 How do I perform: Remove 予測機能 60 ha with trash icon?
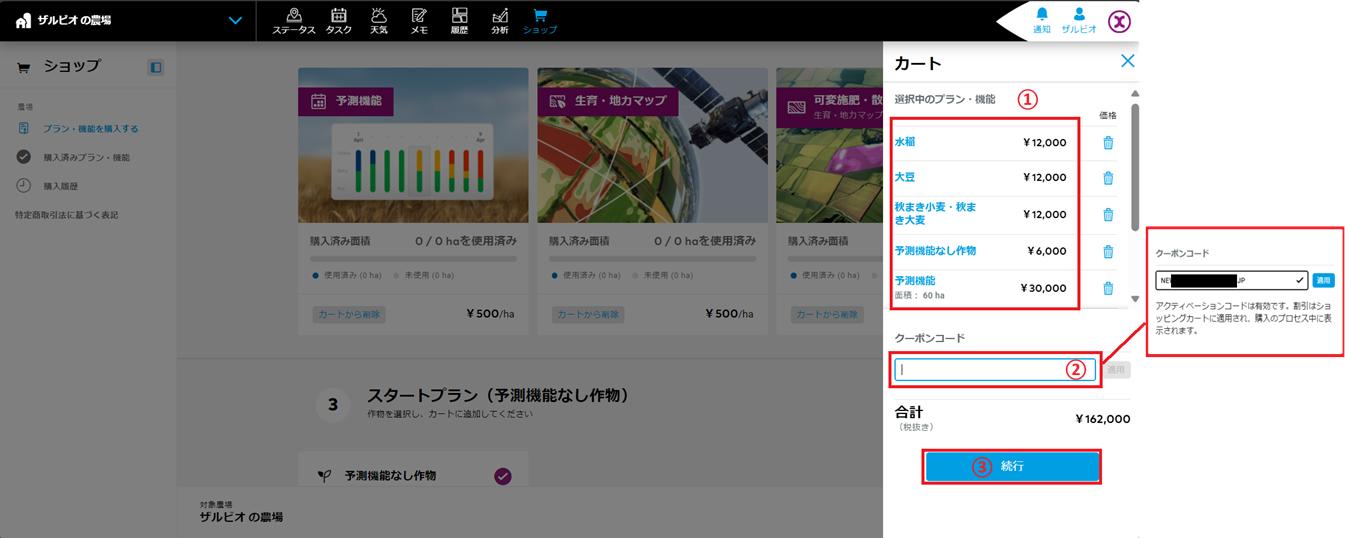(x=1108, y=288)
